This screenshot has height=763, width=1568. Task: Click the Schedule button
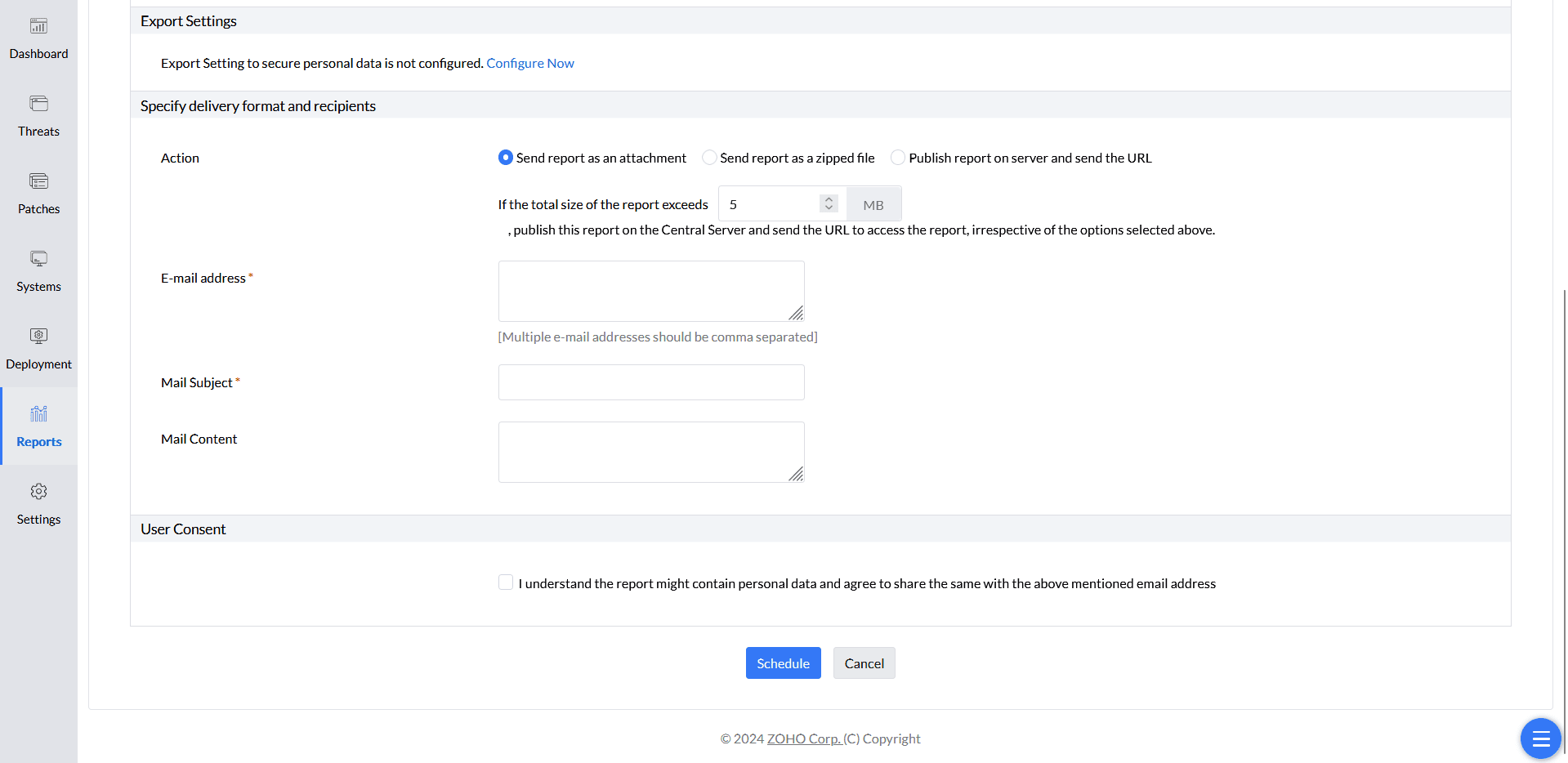pos(783,663)
